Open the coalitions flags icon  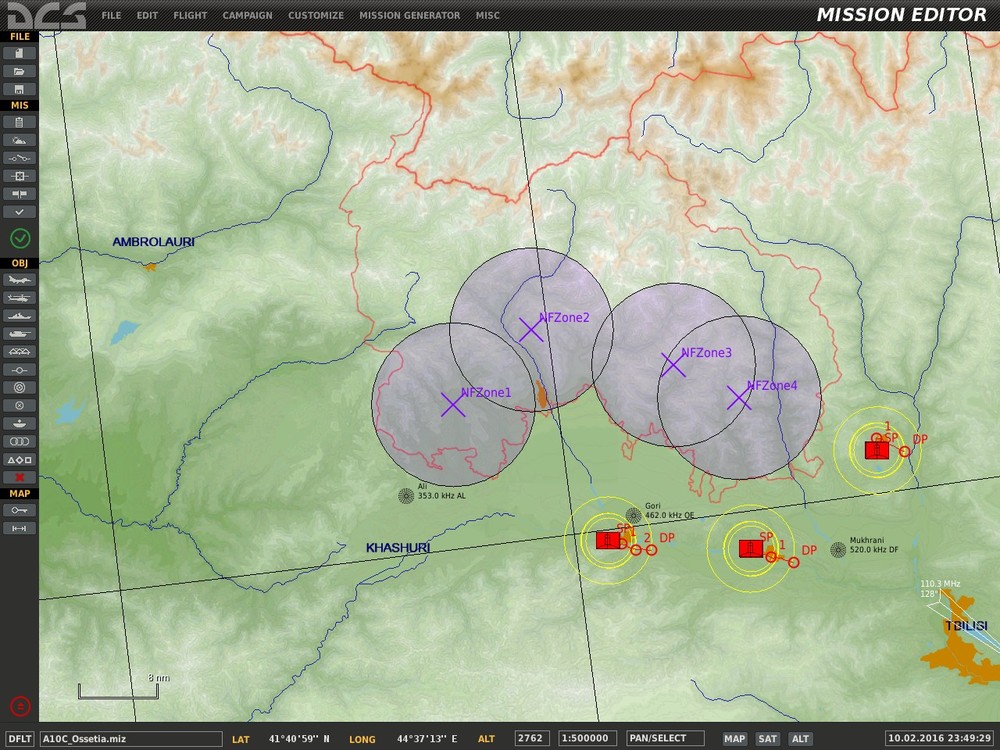(19, 194)
